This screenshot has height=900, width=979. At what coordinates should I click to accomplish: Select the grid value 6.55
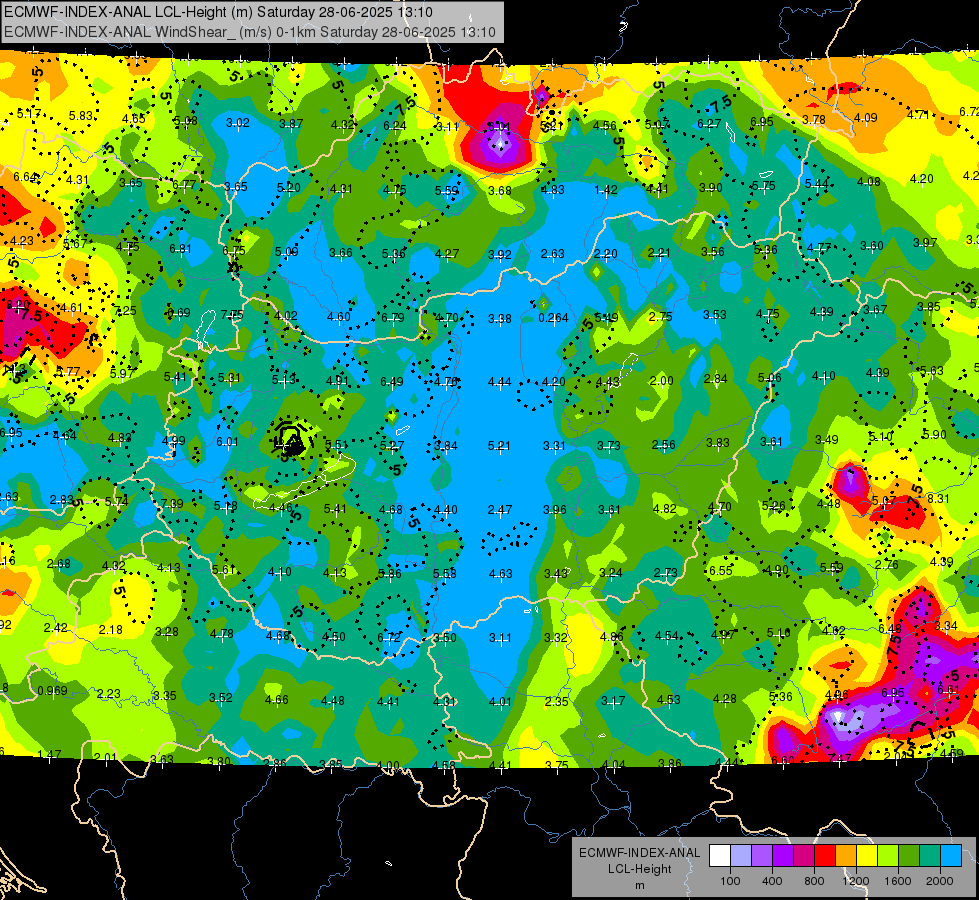721,571
